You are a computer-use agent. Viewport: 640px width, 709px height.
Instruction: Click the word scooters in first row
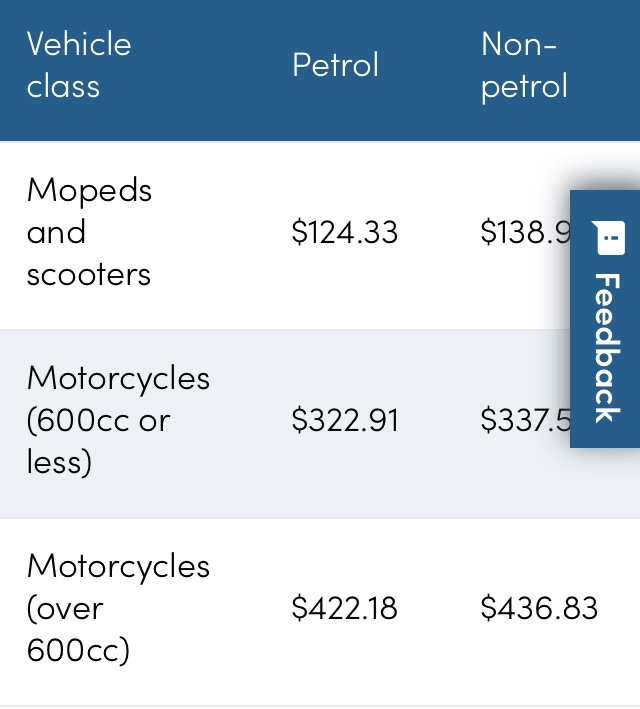[x=89, y=275]
